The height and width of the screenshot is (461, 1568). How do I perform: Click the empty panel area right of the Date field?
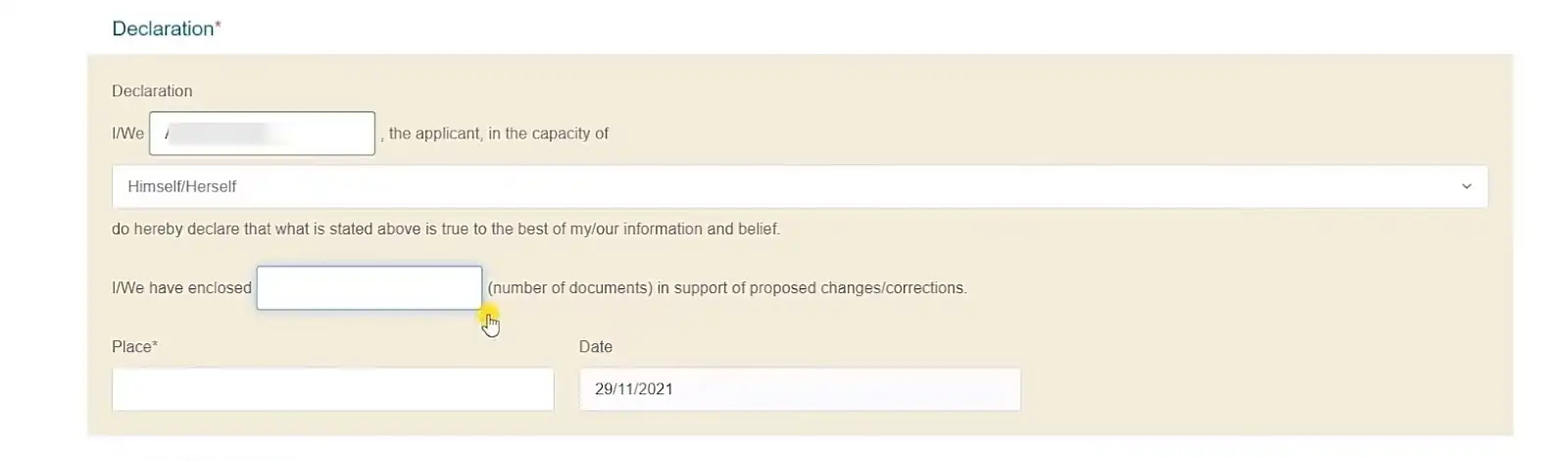tap(1264, 389)
